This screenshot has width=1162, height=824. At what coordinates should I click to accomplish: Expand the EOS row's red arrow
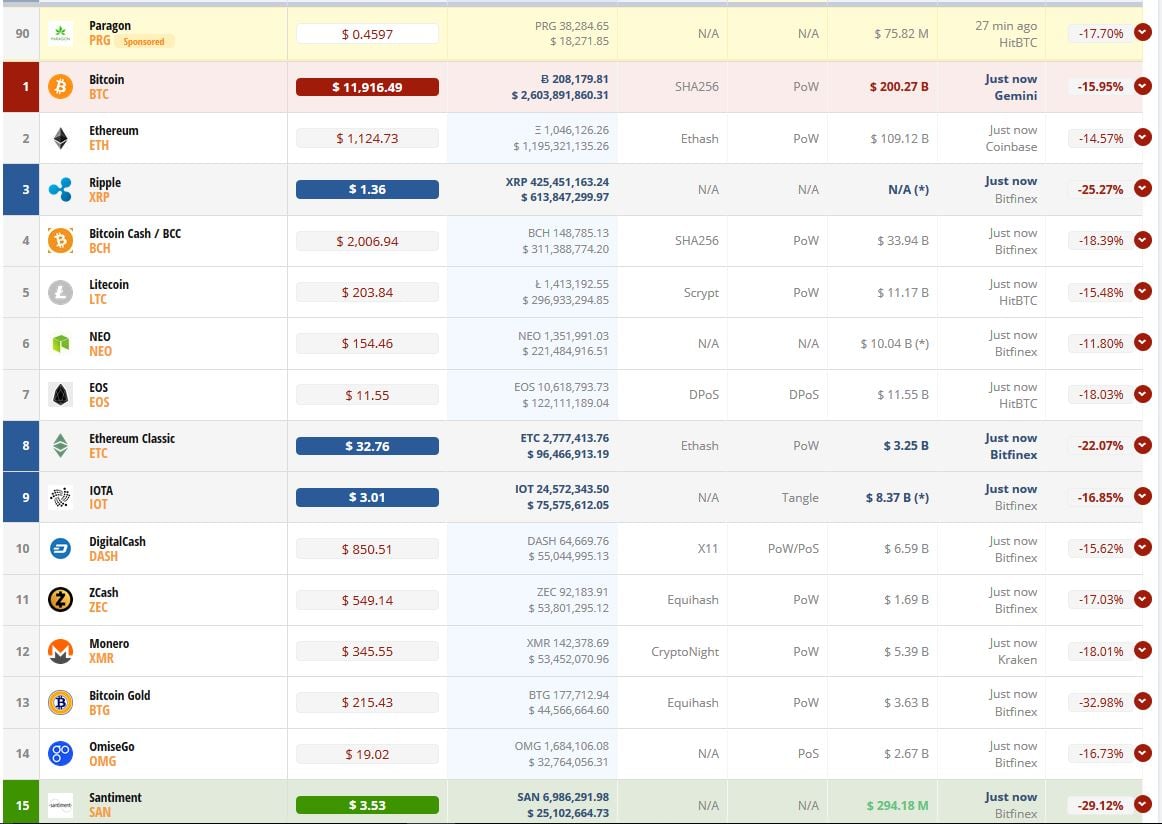[x=1143, y=394]
